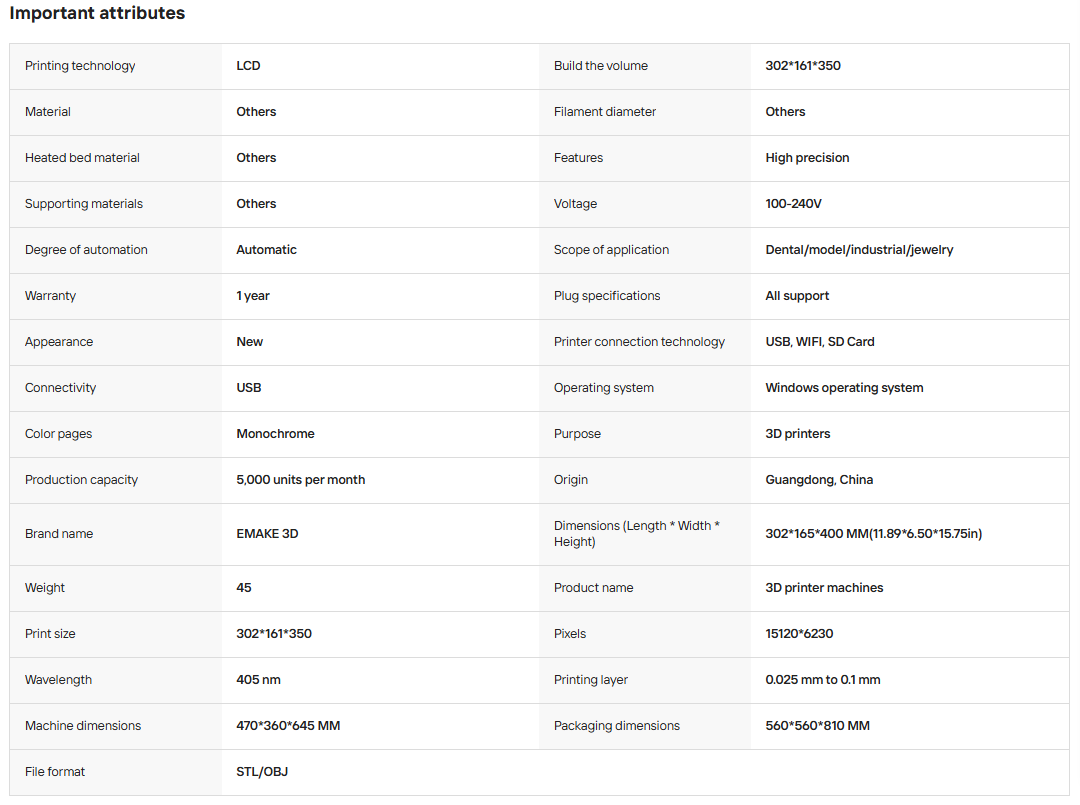Screen dimensions: 1080x805
Task: Click the 560*560*810 MM packaging dimensions
Action: (818, 726)
